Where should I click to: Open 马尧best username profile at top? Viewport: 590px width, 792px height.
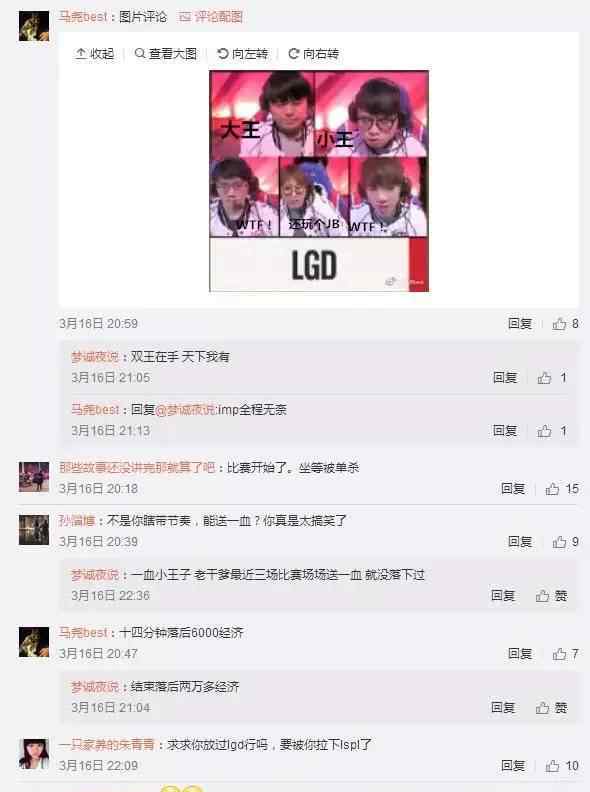pos(83,17)
